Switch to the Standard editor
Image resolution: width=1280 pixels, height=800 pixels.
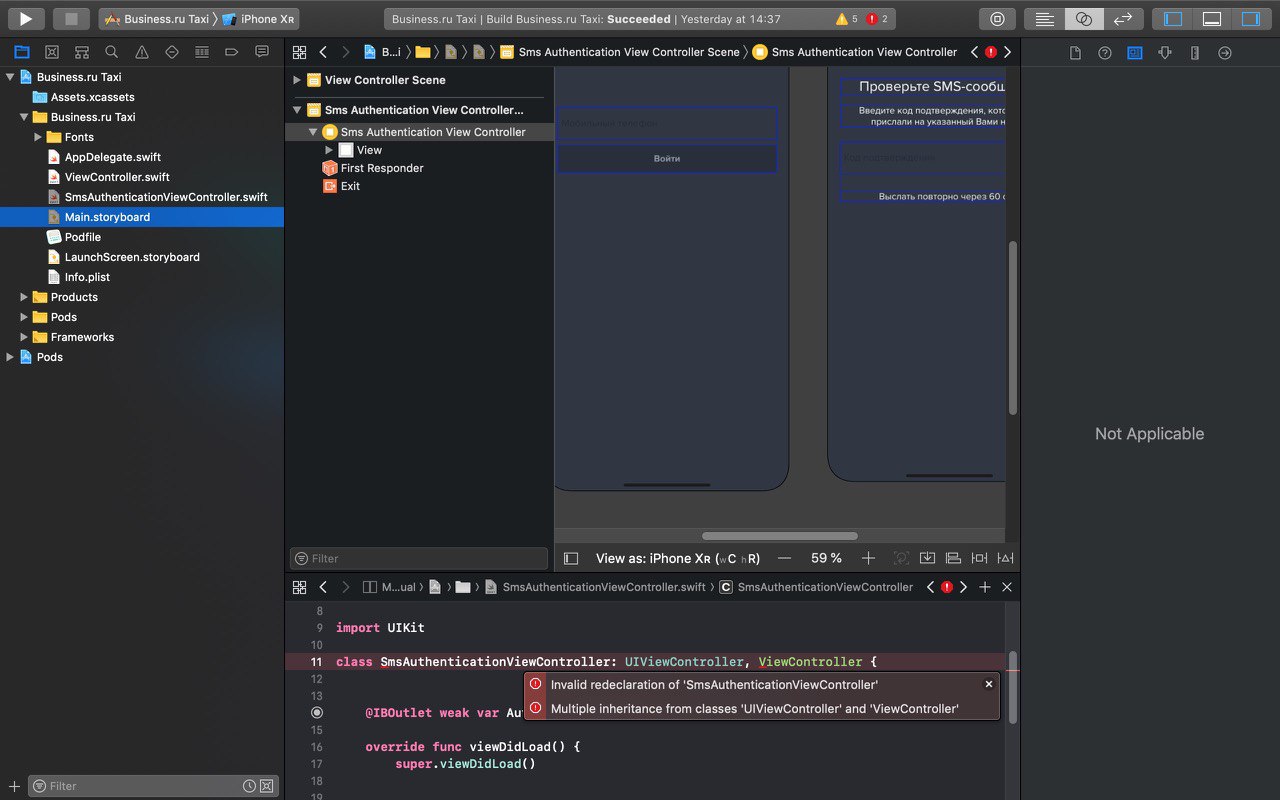pos(1044,18)
